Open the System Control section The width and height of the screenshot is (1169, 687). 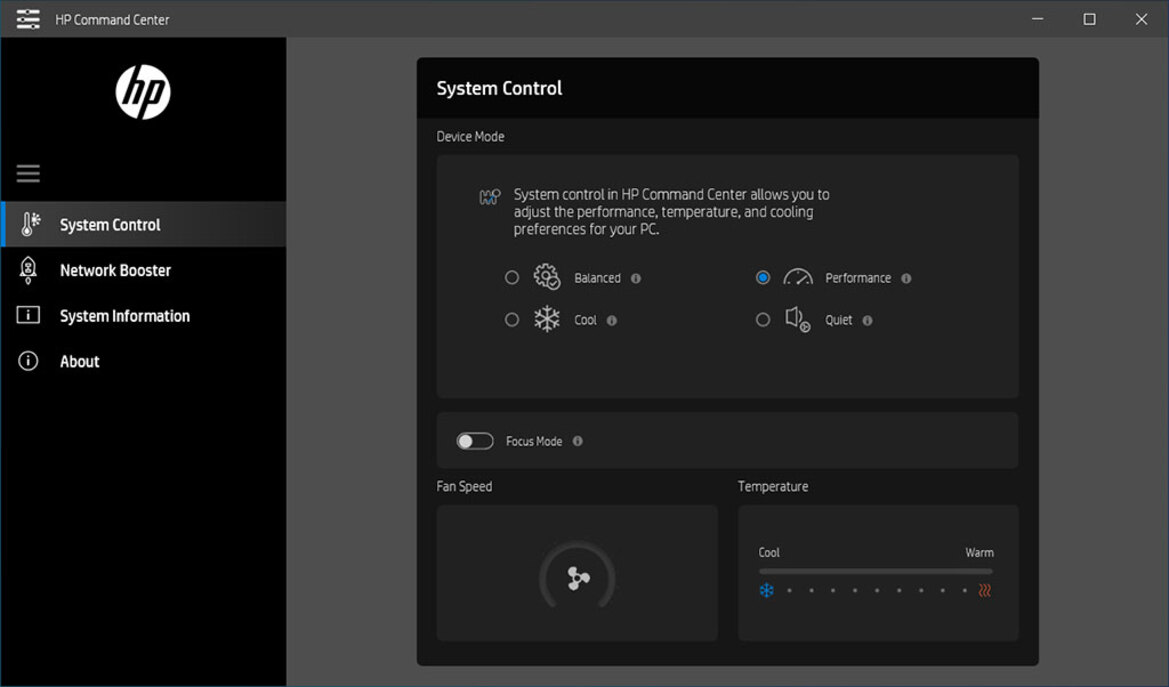click(x=143, y=225)
